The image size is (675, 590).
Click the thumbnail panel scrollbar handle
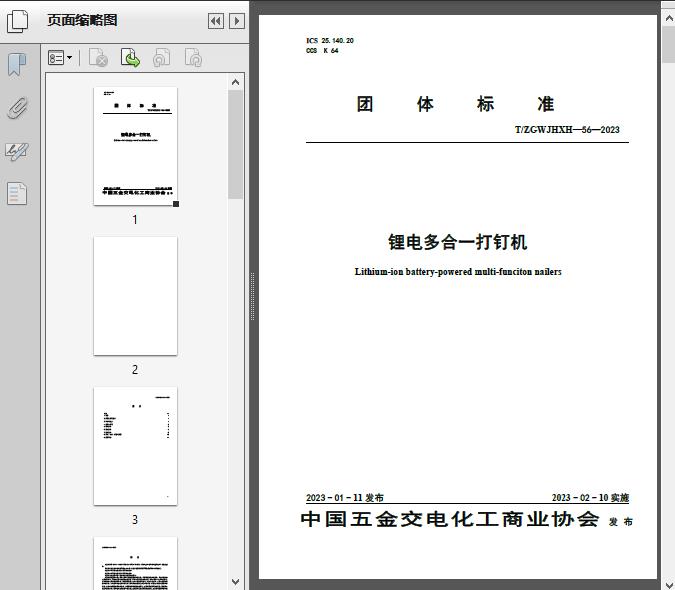pyautogui.click(x=235, y=144)
